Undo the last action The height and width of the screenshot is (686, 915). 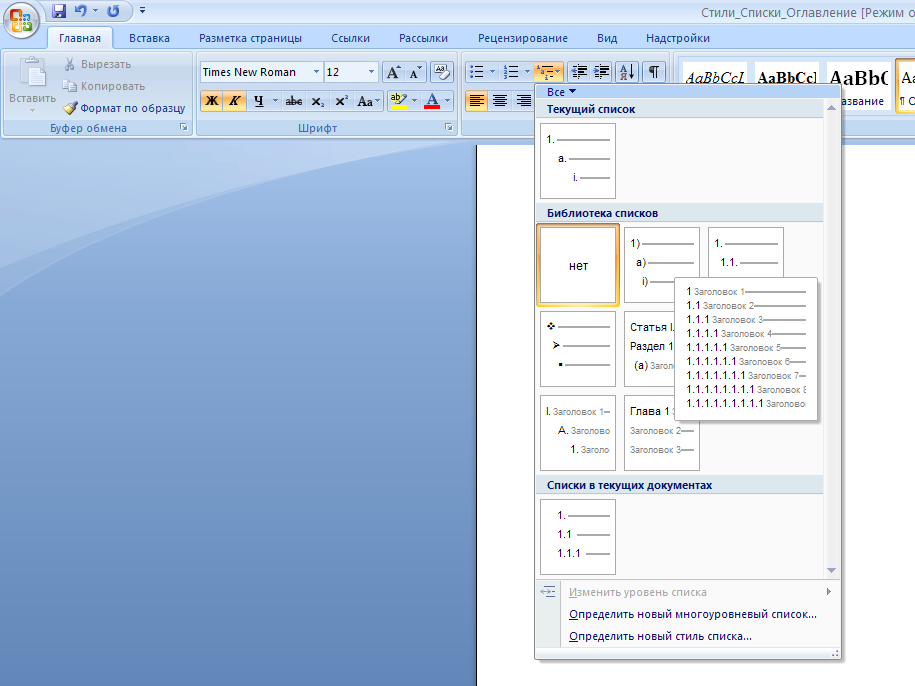[81, 10]
